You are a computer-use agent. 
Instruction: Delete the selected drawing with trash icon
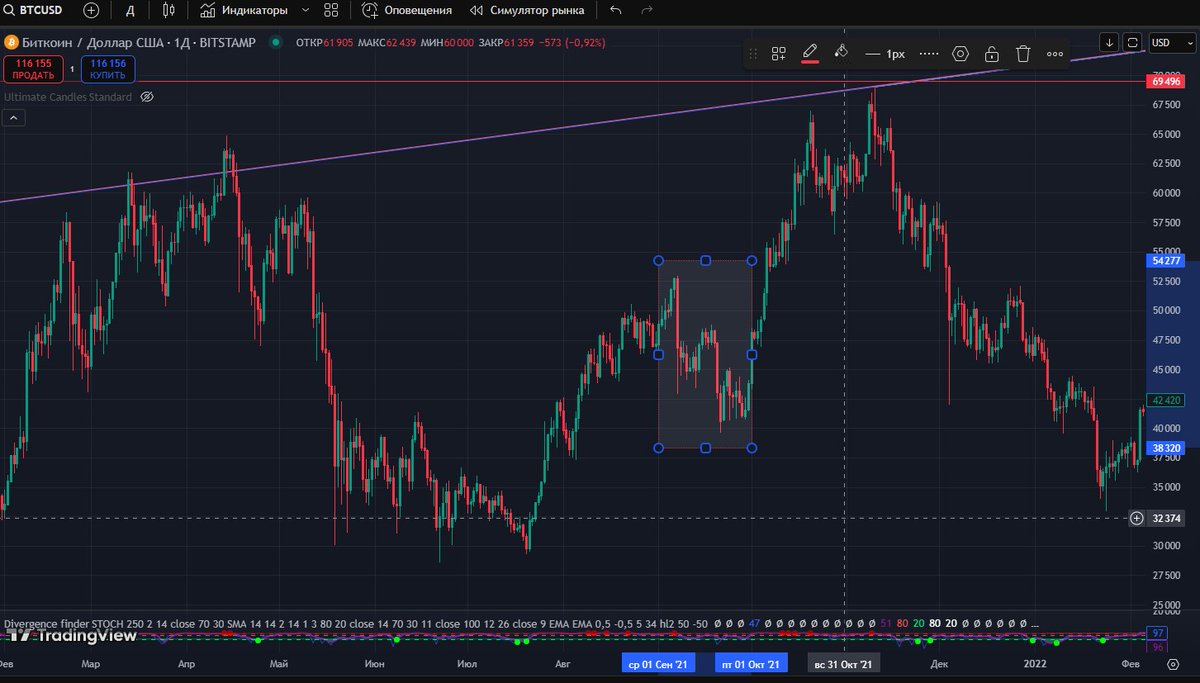[1023, 54]
